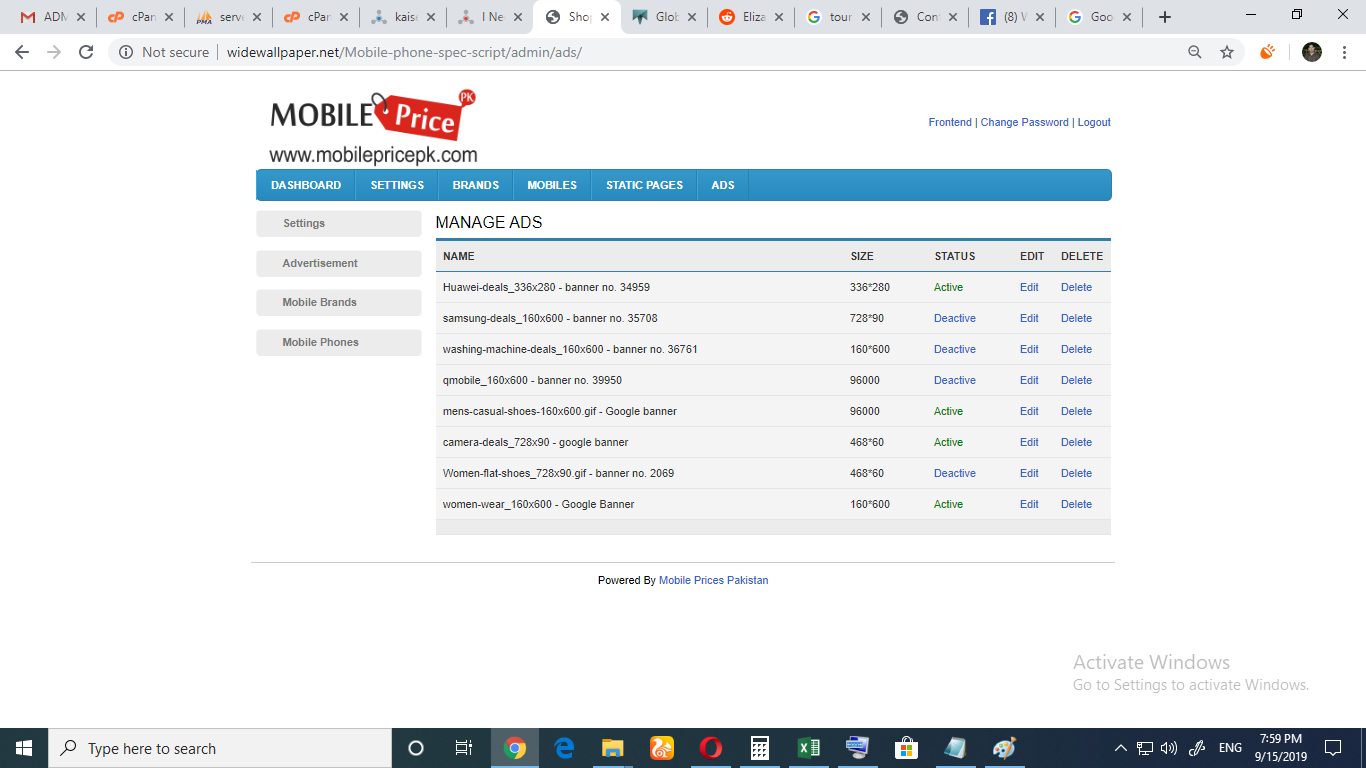Toggle Active status of Huawei-deals banner
Screen dimensions: 1366x768
click(948, 287)
